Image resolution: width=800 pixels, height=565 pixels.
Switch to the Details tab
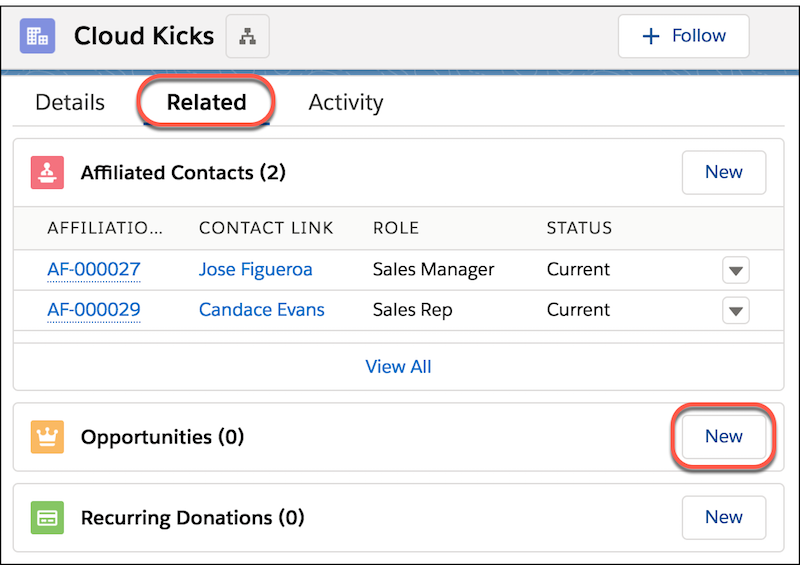(x=70, y=102)
